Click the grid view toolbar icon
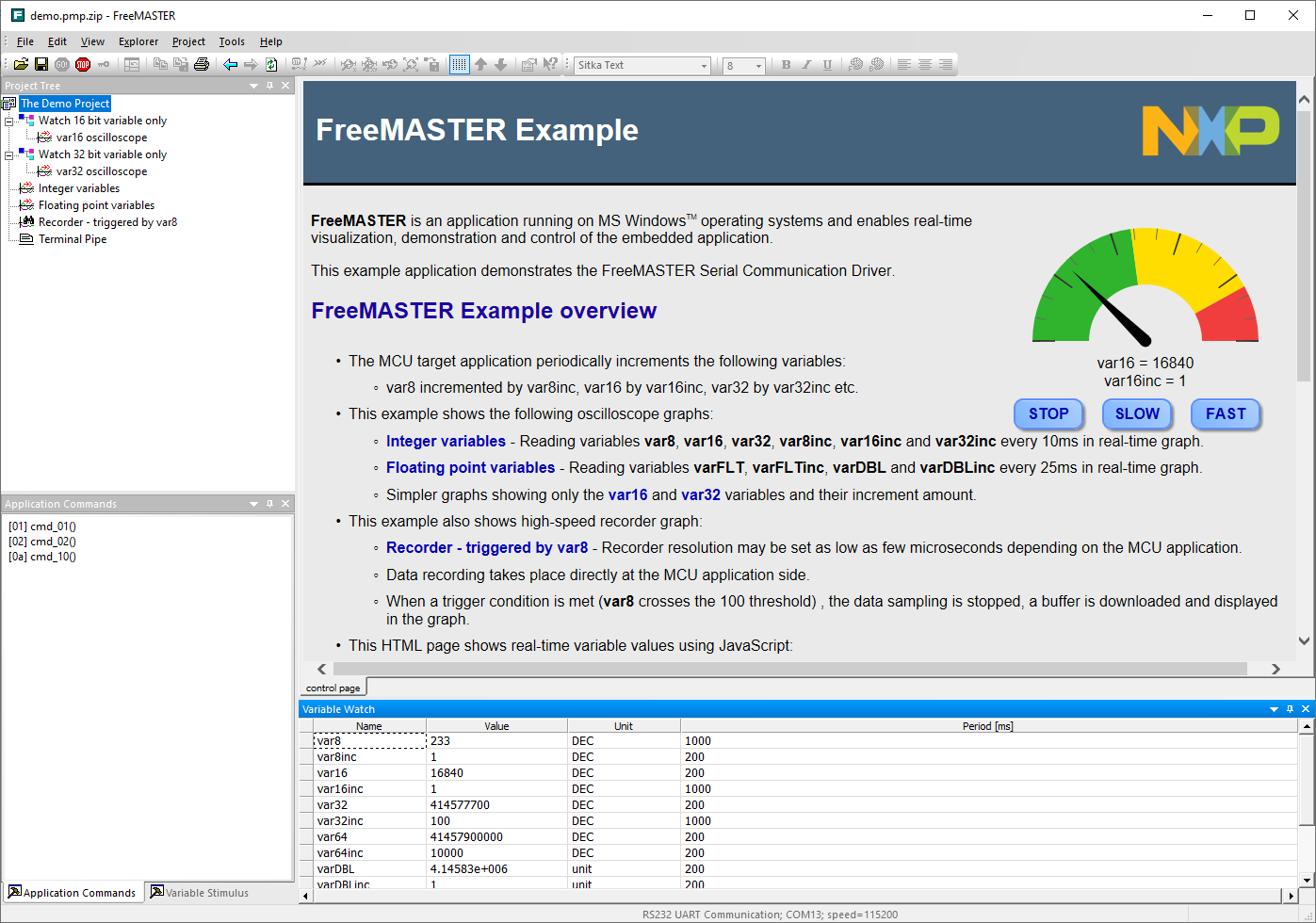 460,65
